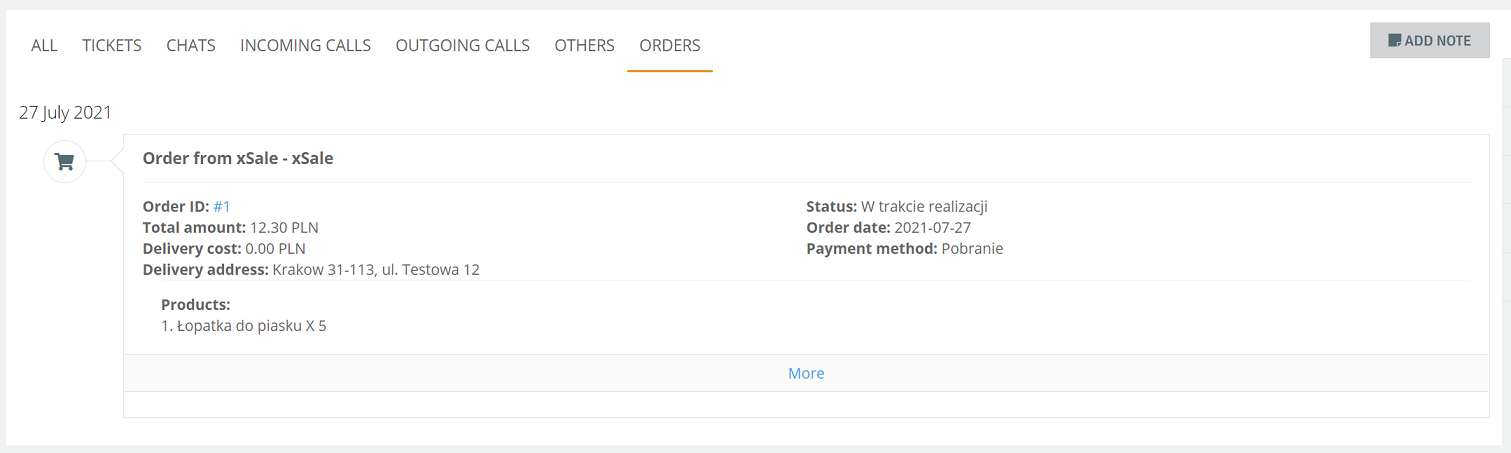
Task: Select the CHATS tab
Action: [191, 45]
